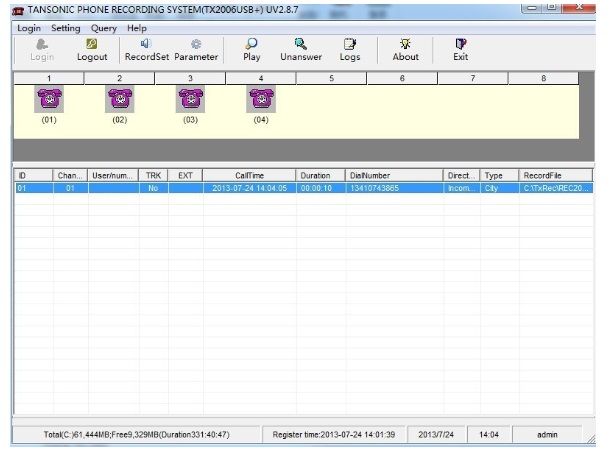Sort by the Duration column header
The width and height of the screenshot is (611, 454).
(x=320, y=175)
